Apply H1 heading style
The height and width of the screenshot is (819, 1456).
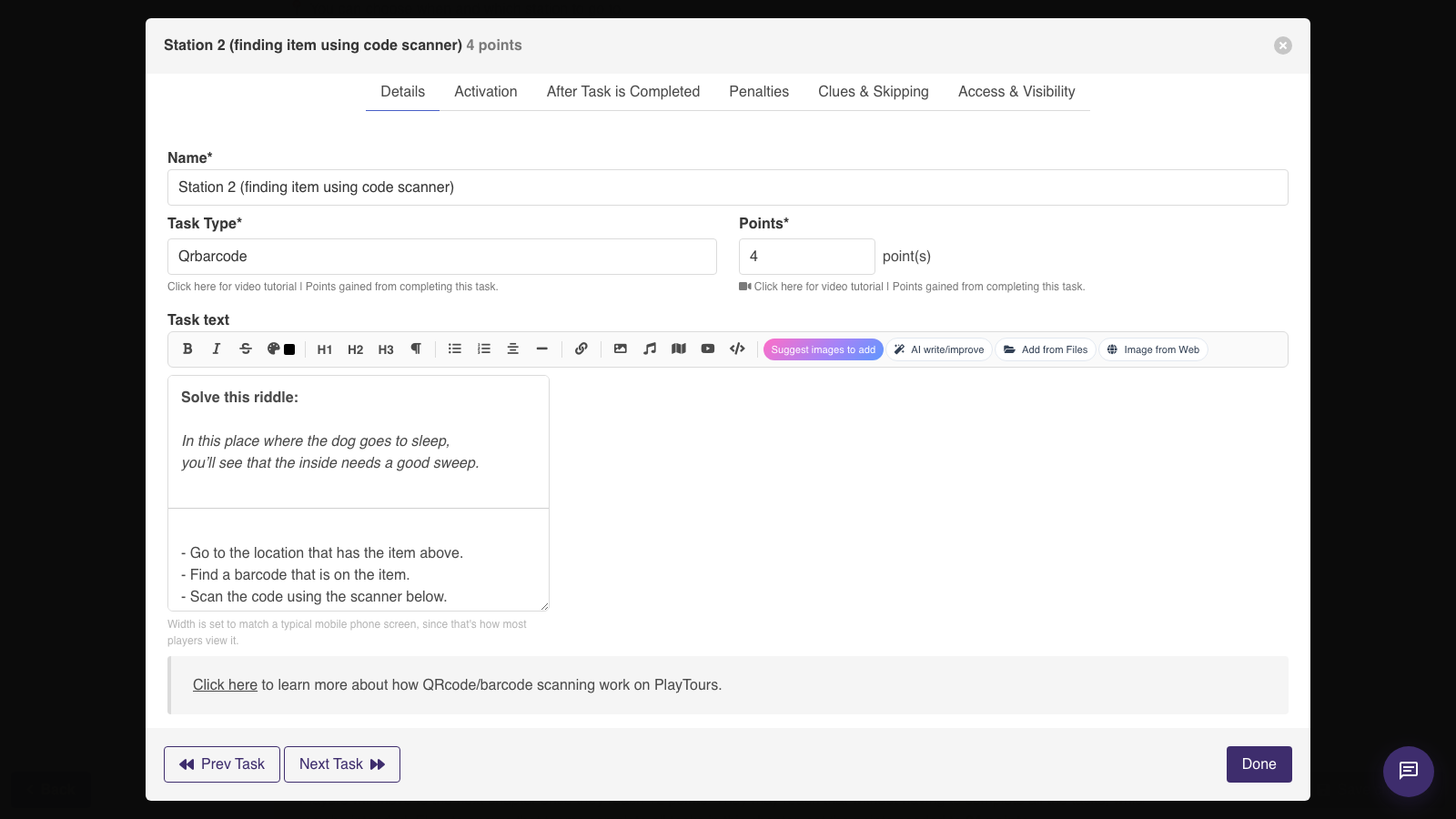[325, 349]
